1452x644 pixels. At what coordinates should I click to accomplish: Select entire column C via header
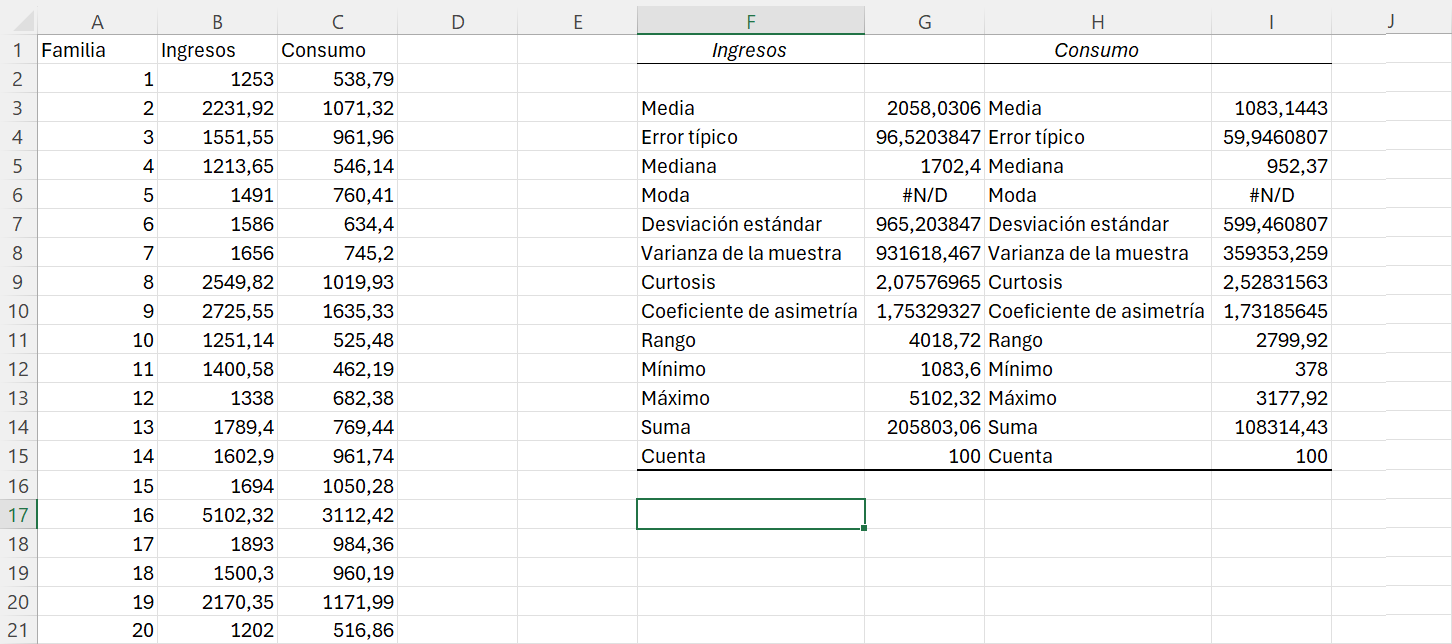(x=337, y=21)
